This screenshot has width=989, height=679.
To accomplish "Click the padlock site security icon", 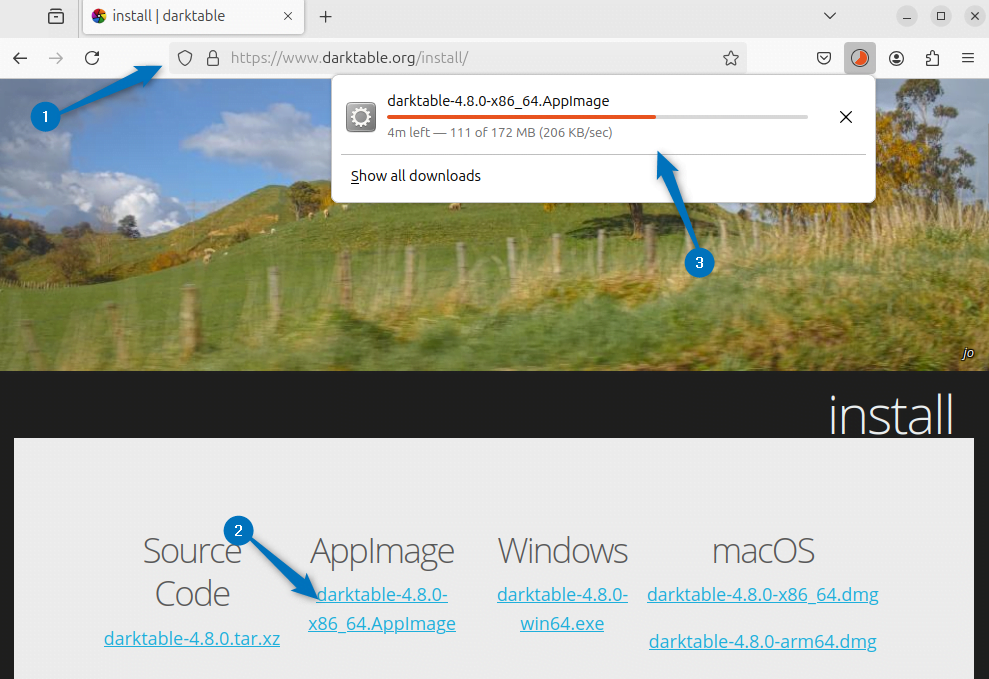I will pyautogui.click(x=213, y=58).
